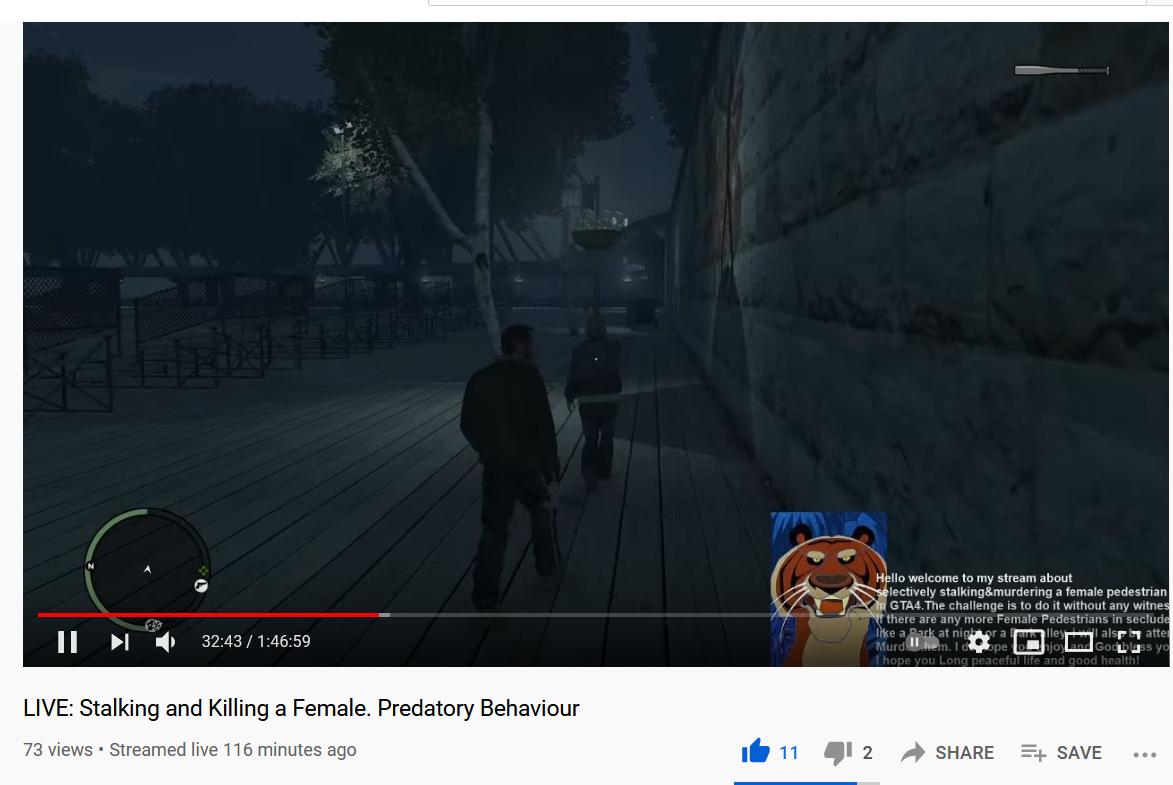The image size is (1173, 785).
Task: Click the video title text
Action: (x=301, y=708)
